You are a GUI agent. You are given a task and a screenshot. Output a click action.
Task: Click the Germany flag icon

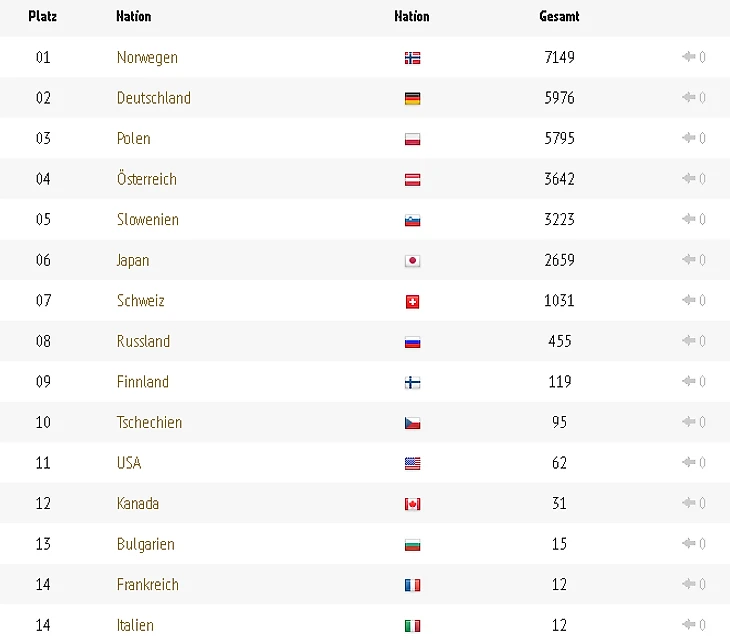(x=412, y=98)
